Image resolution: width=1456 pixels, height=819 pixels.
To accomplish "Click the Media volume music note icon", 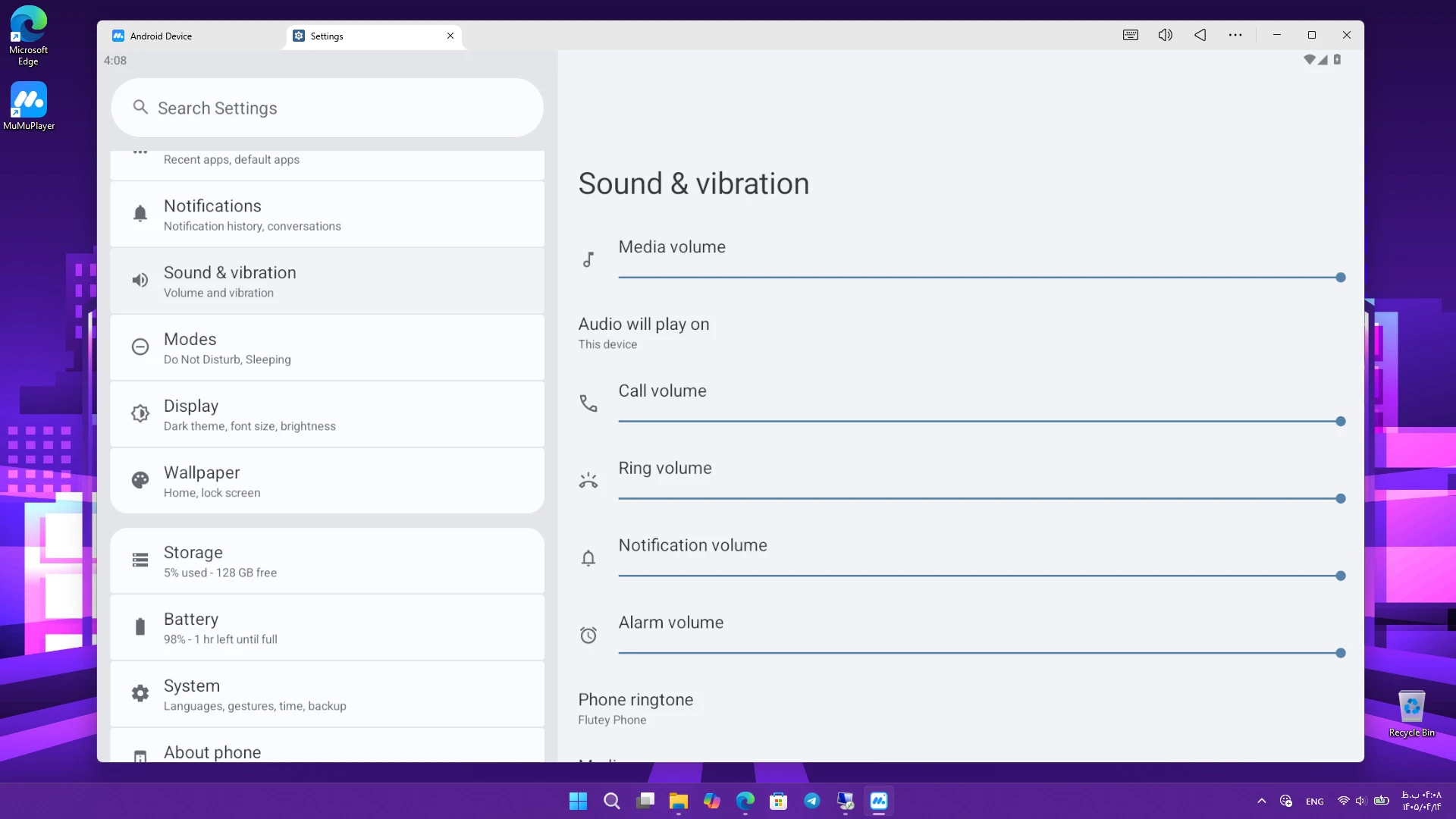I will 588,259.
